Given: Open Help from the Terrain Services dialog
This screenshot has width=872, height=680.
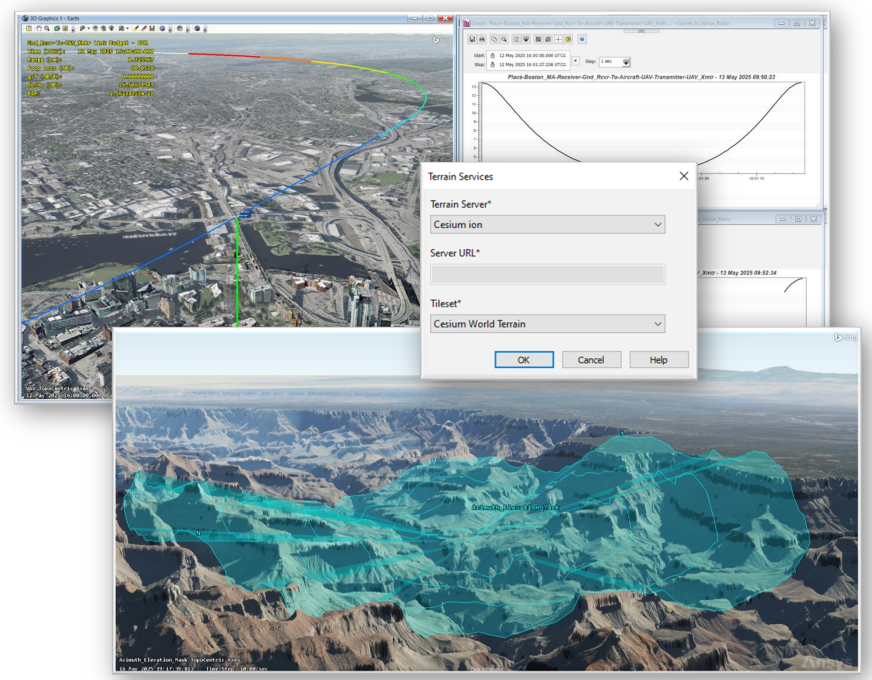Looking at the screenshot, I should click(x=658, y=360).
